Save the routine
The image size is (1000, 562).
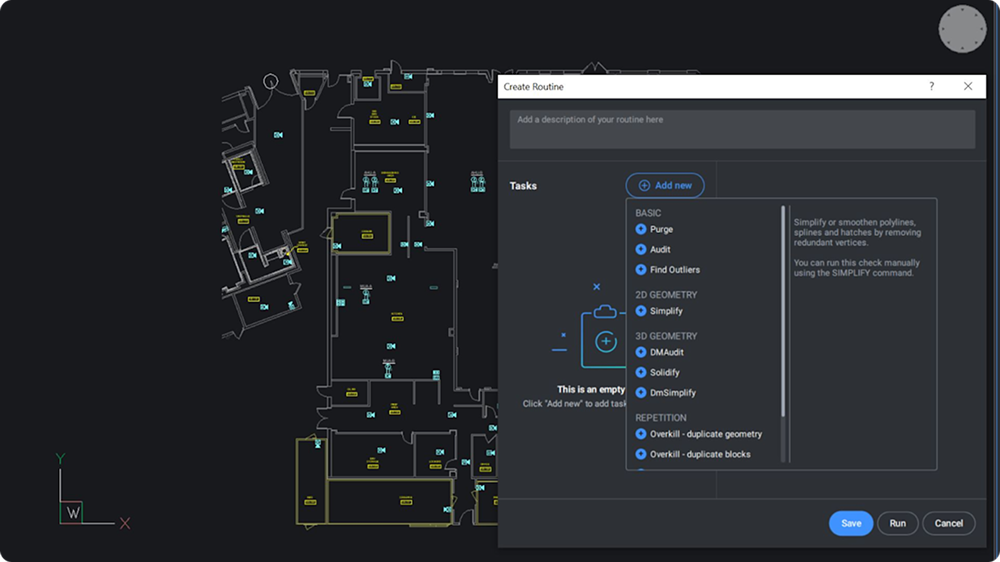point(851,523)
